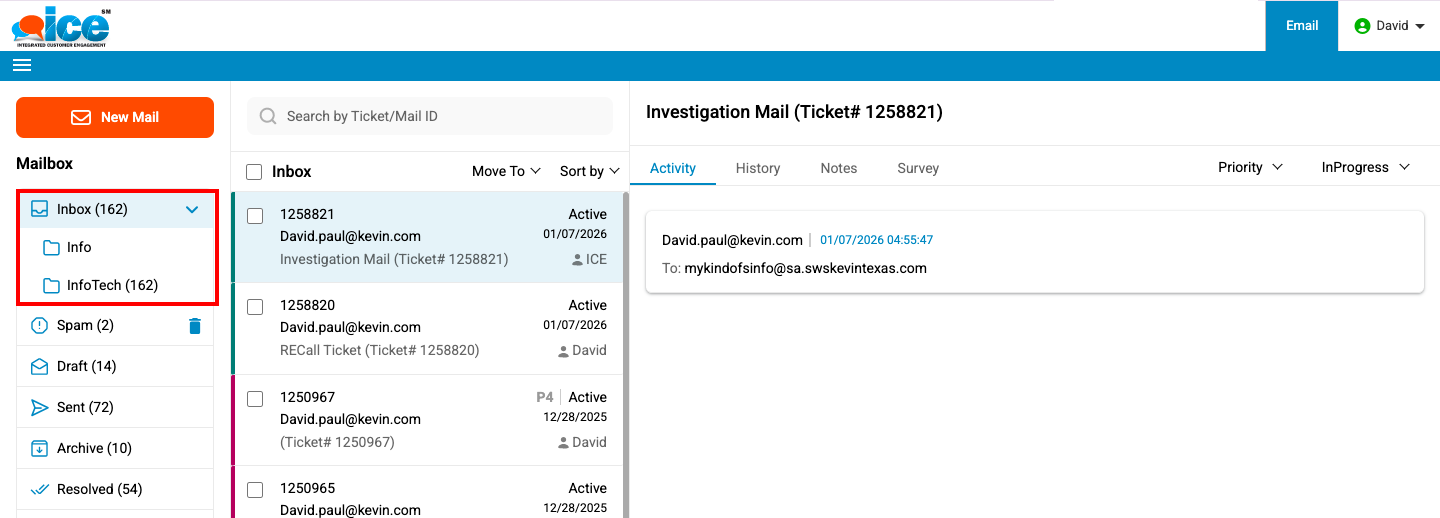Click the Draft envelope icon
The width and height of the screenshot is (1440, 518).
click(39, 367)
